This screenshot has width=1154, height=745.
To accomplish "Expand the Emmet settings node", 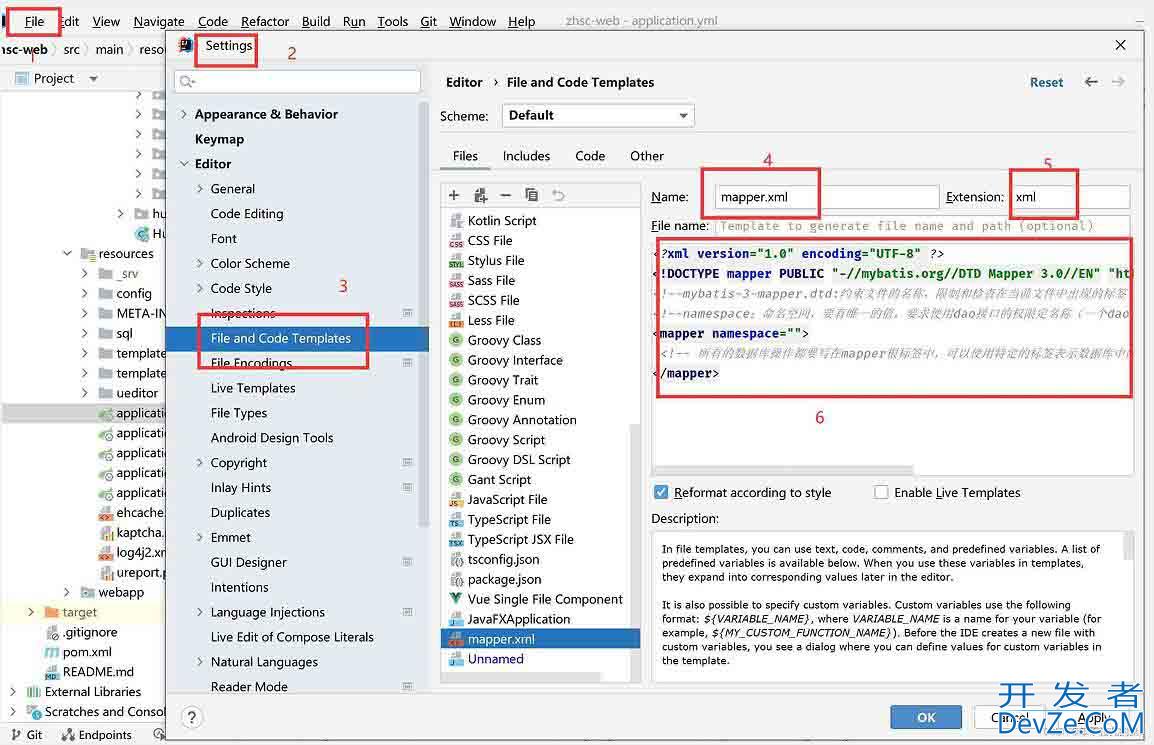I will (199, 537).
